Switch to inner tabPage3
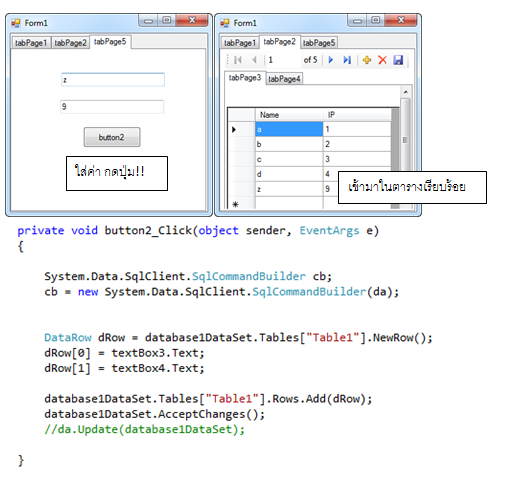 245,78
